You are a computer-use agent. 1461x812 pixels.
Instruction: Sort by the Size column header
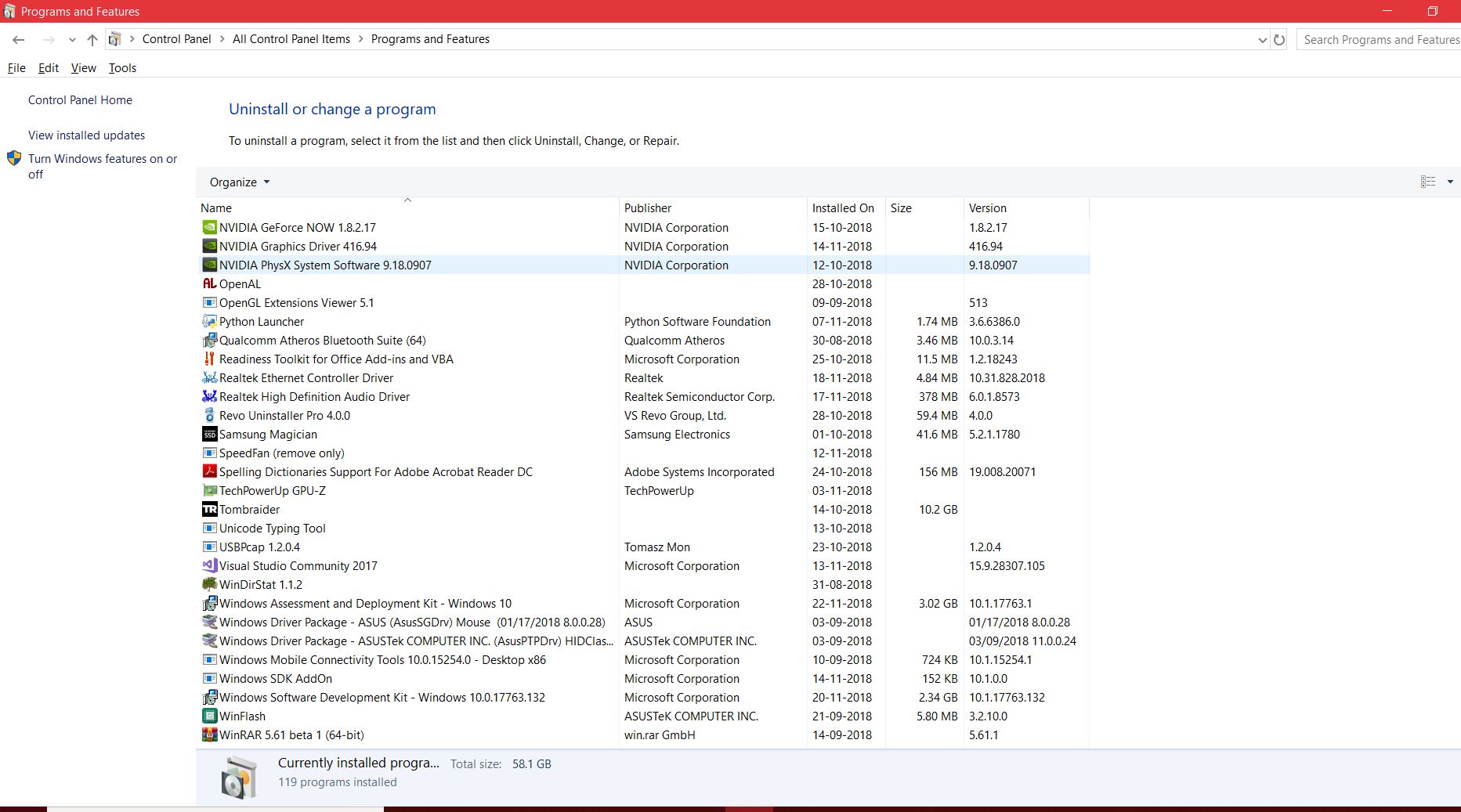pyautogui.click(x=924, y=208)
